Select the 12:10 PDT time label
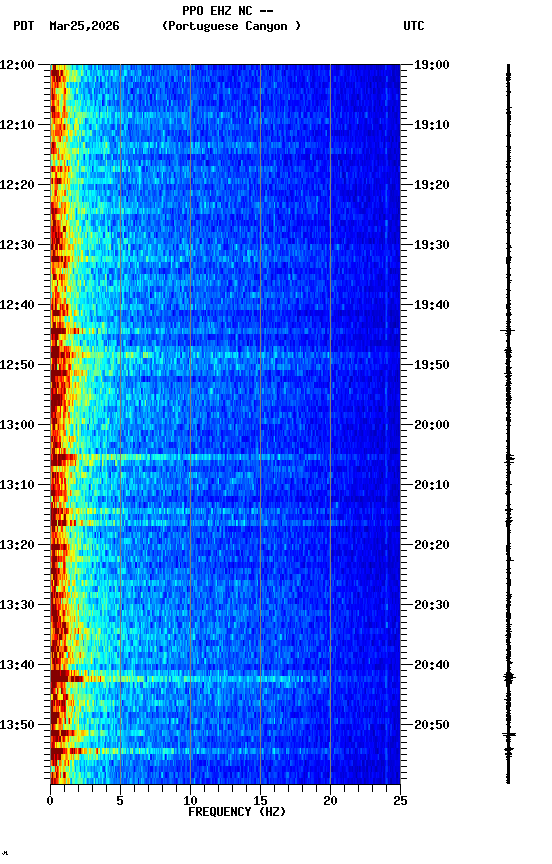This screenshot has height=864, width=552. (x=17, y=125)
